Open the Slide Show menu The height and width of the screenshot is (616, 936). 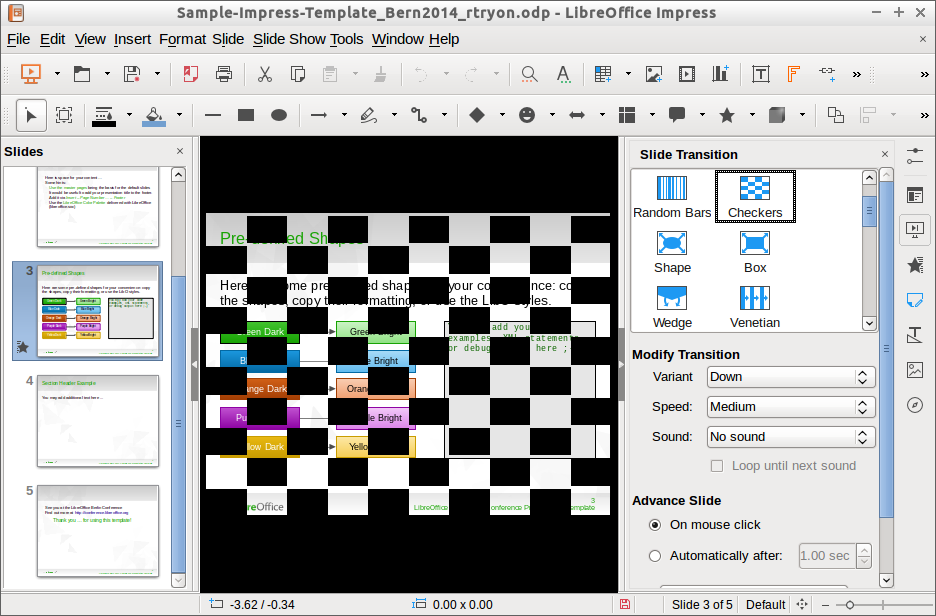pyautogui.click(x=295, y=39)
